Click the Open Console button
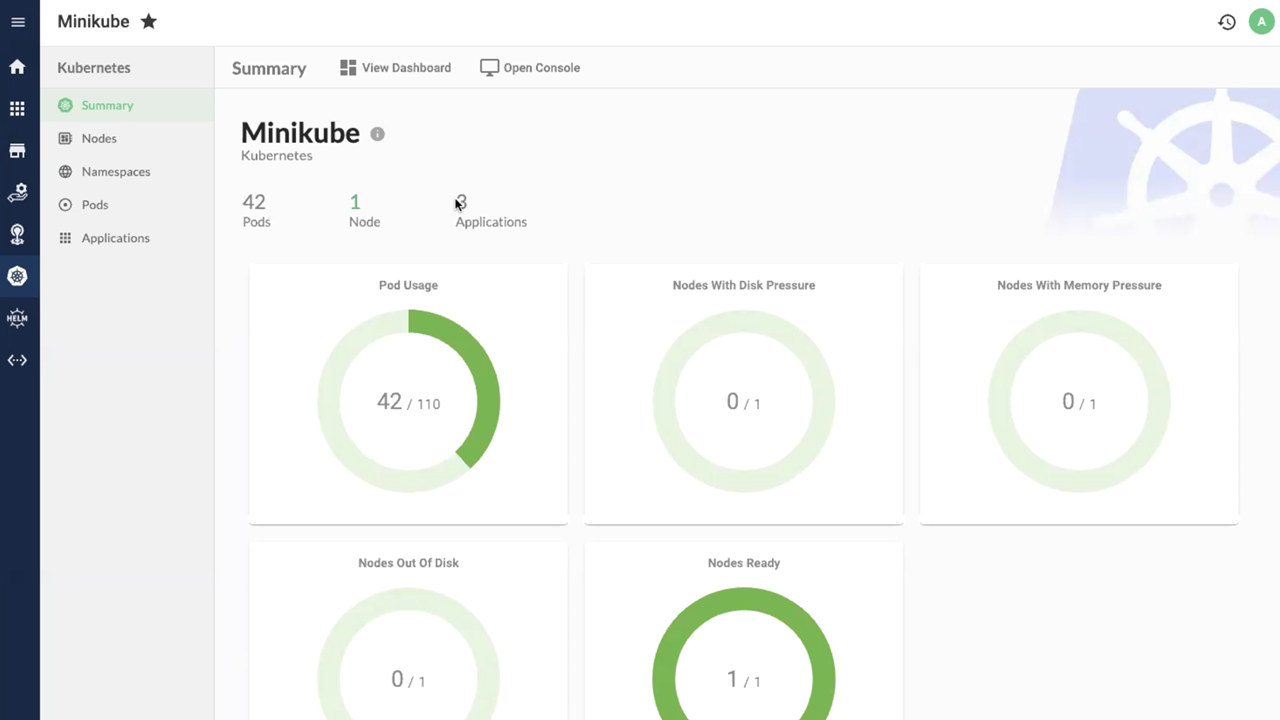 pos(530,68)
